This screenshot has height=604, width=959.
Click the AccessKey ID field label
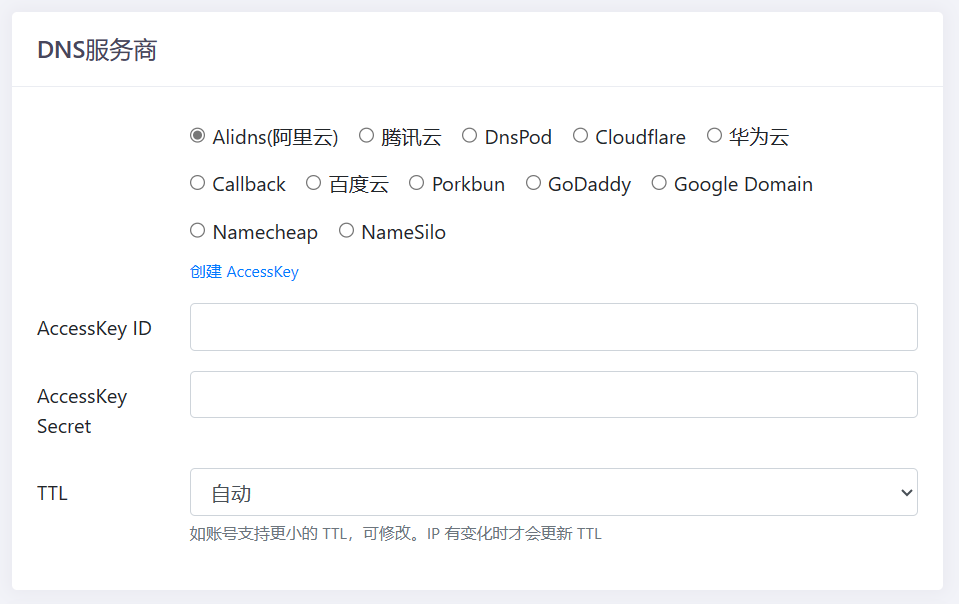click(x=94, y=328)
